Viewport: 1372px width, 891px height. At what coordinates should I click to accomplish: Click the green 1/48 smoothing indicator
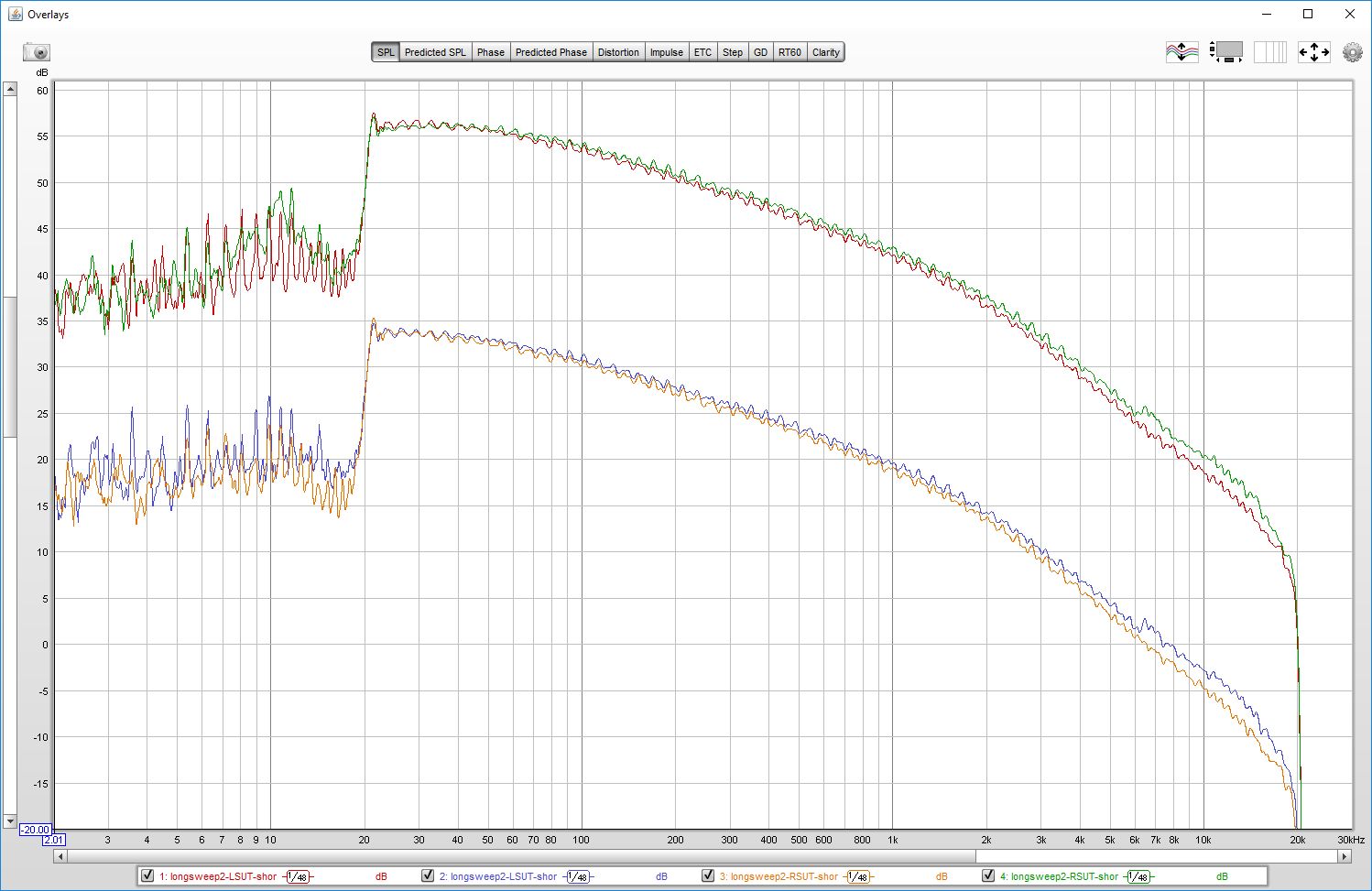[1138, 876]
